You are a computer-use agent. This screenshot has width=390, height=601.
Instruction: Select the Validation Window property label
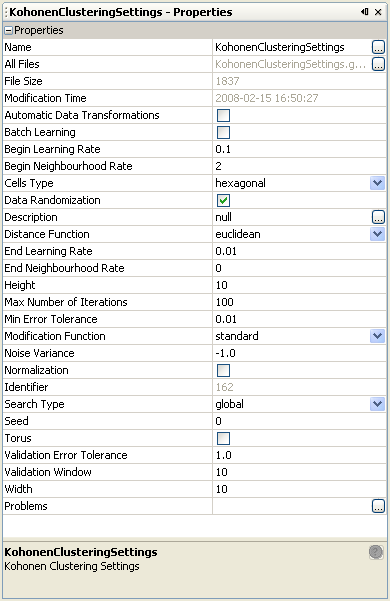pos(48,472)
